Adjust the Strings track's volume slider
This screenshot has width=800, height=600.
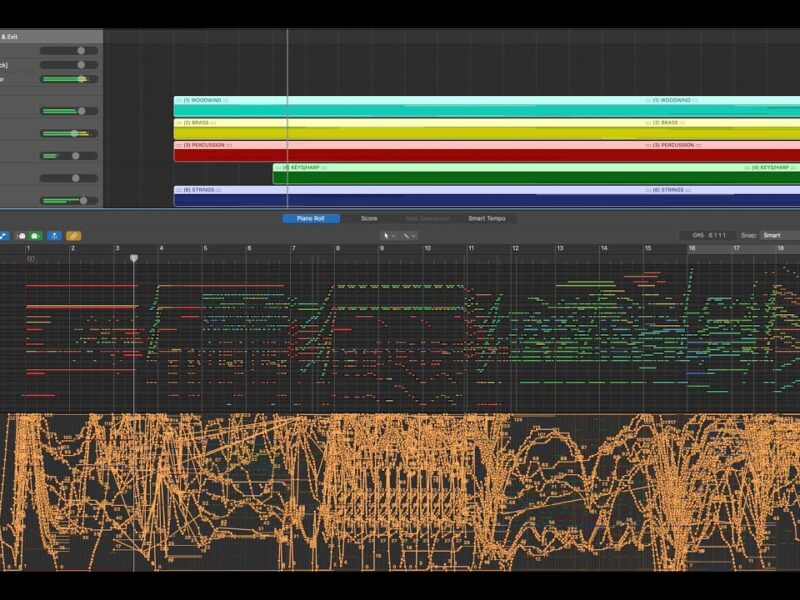coord(69,201)
